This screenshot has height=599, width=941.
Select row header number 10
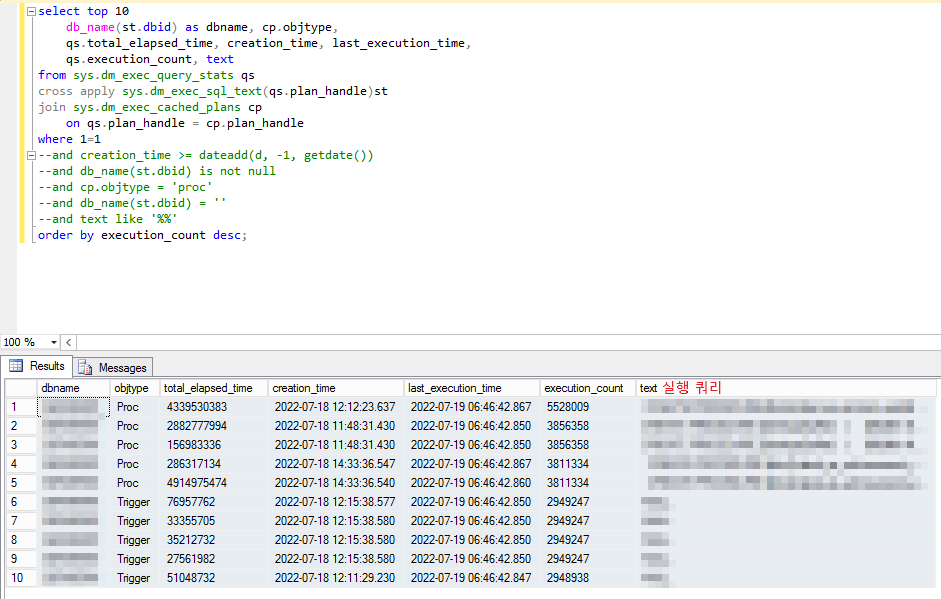pos(21,578)
